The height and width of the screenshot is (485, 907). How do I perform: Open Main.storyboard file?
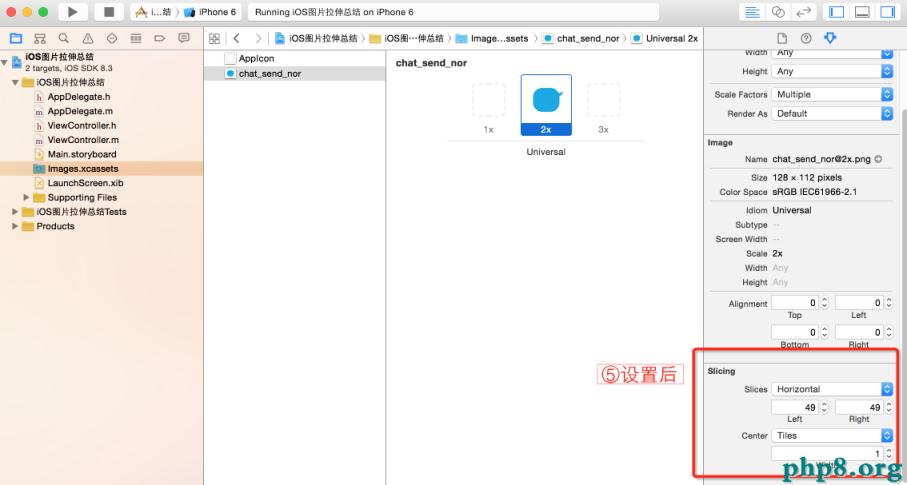[82, 155]
